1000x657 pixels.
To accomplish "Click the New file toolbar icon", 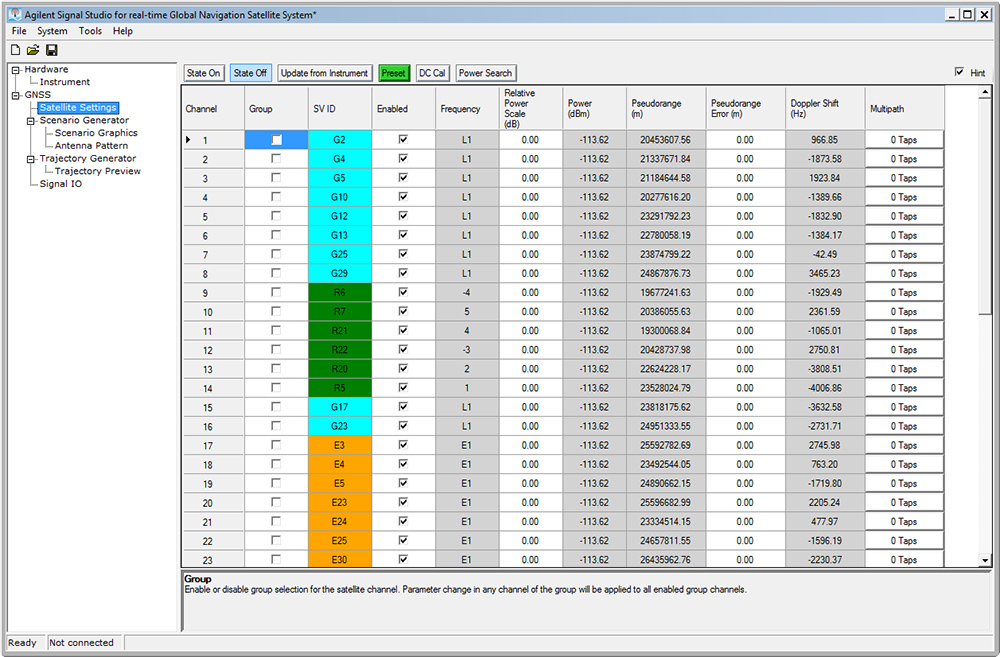I will coord(15,50).
